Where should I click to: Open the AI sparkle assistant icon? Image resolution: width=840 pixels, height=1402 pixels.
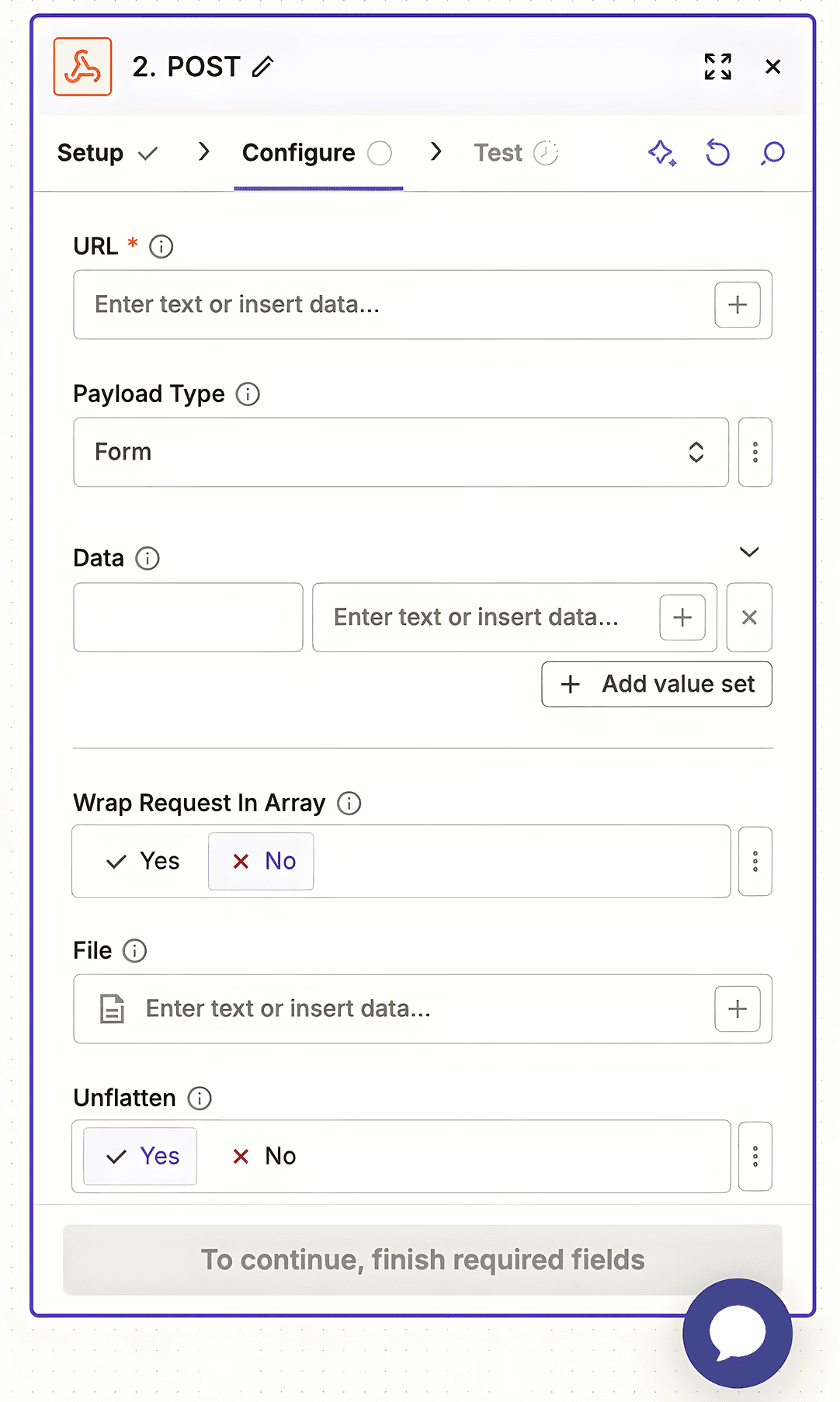pyautogui.click(x=661, y=153)
